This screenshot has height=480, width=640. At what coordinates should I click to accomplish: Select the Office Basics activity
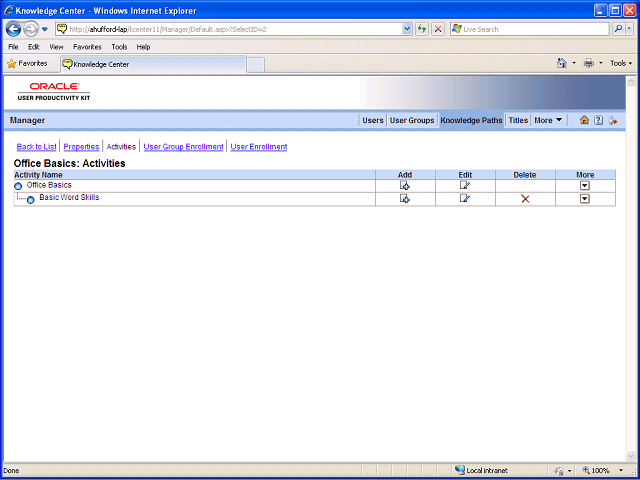(49, 185)
